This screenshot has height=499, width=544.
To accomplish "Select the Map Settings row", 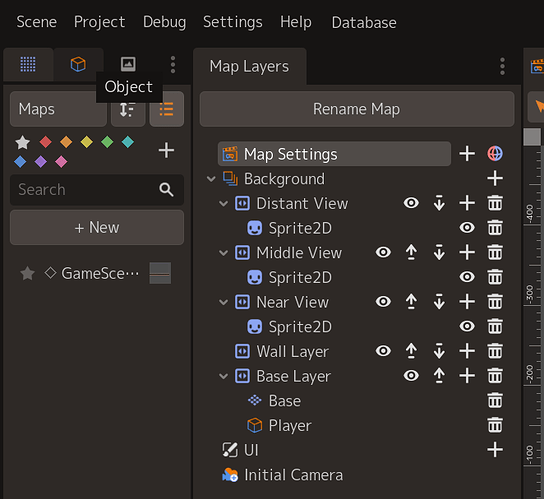I will click(334, 154).
